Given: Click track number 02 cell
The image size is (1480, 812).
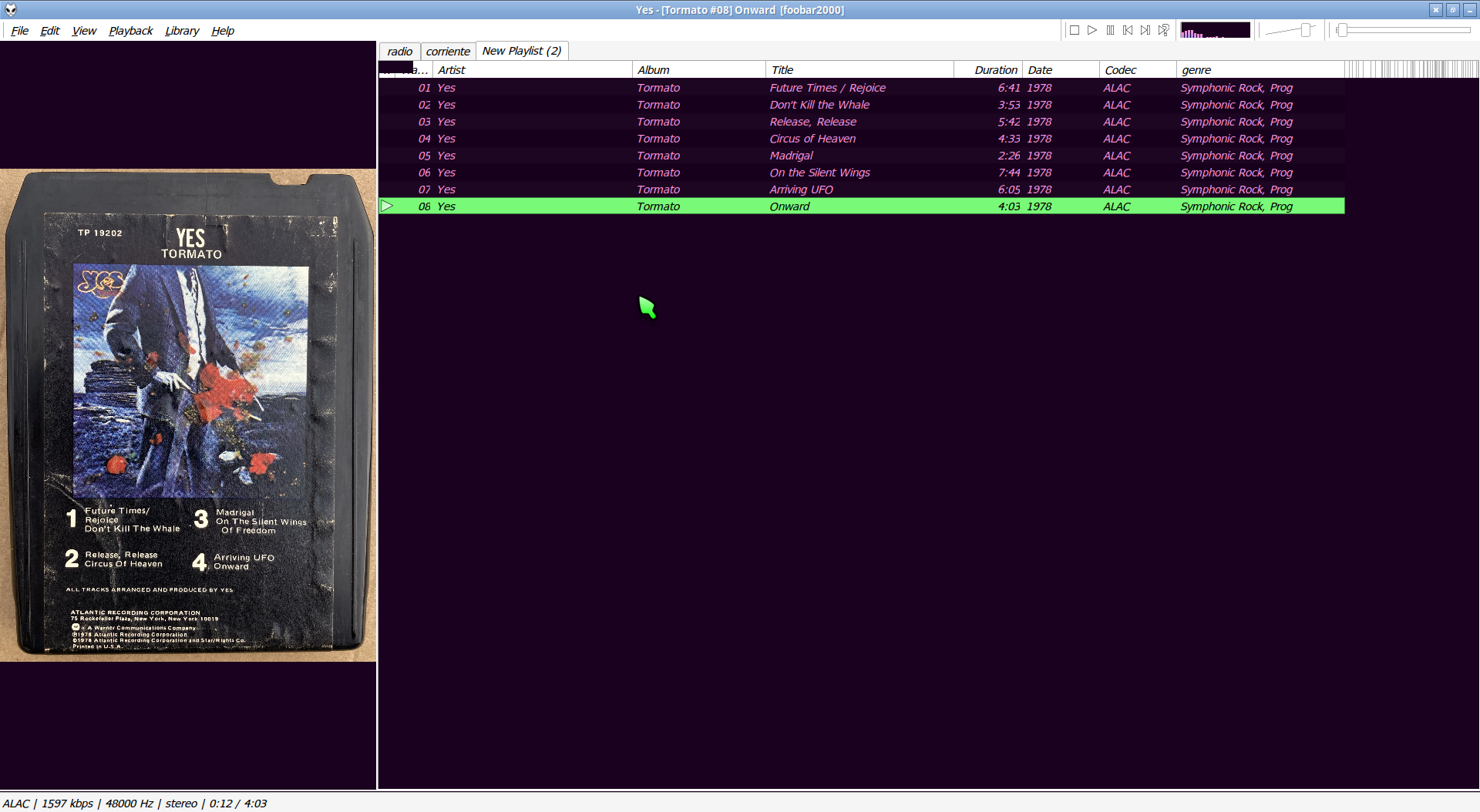Looking at the screenshot, I should 425,105.
